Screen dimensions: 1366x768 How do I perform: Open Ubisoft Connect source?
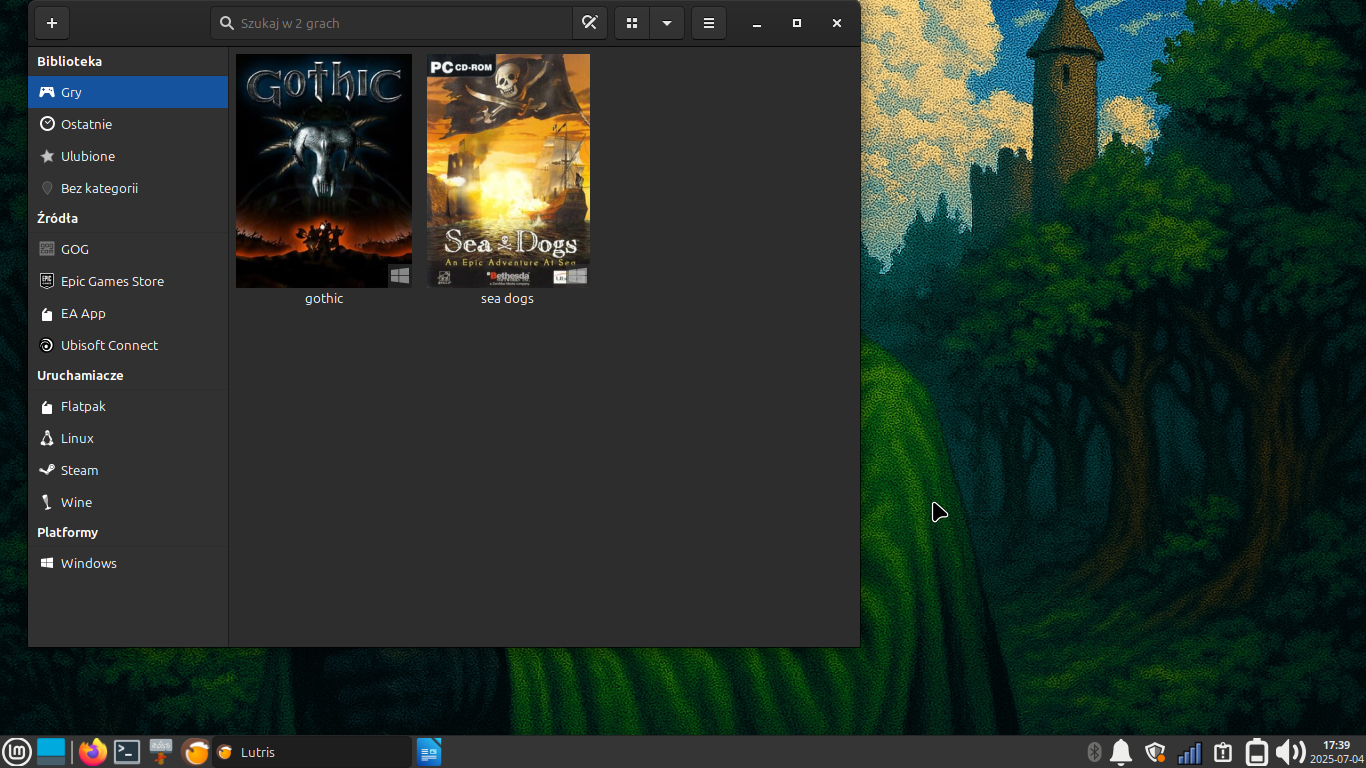coord(128,345)
